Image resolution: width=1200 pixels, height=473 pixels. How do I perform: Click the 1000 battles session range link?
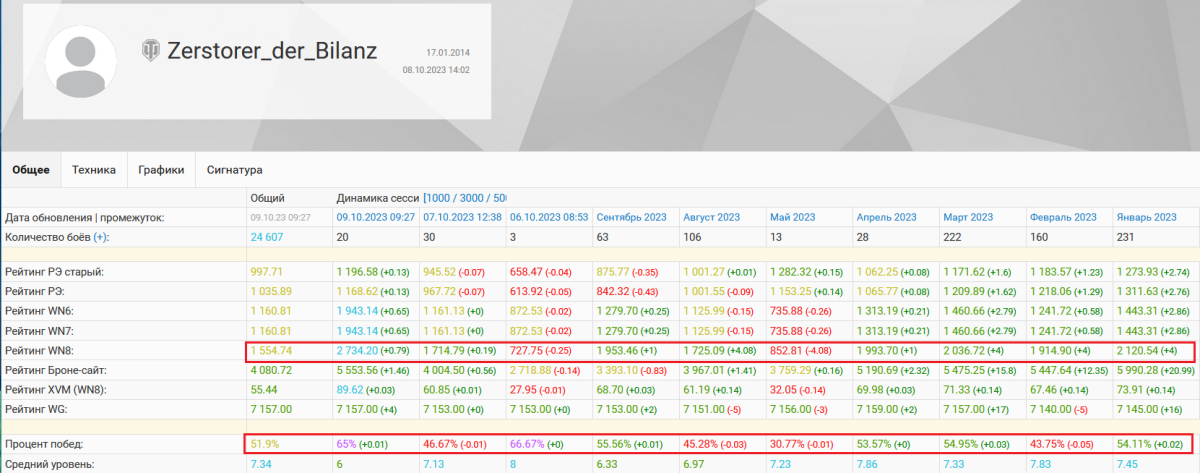[443, 198]
